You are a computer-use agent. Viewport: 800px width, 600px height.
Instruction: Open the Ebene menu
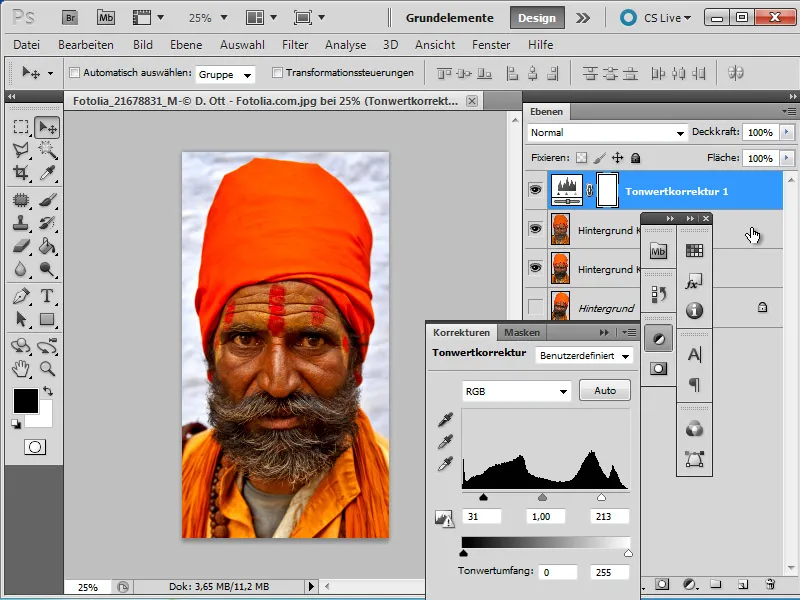(186, 45)
